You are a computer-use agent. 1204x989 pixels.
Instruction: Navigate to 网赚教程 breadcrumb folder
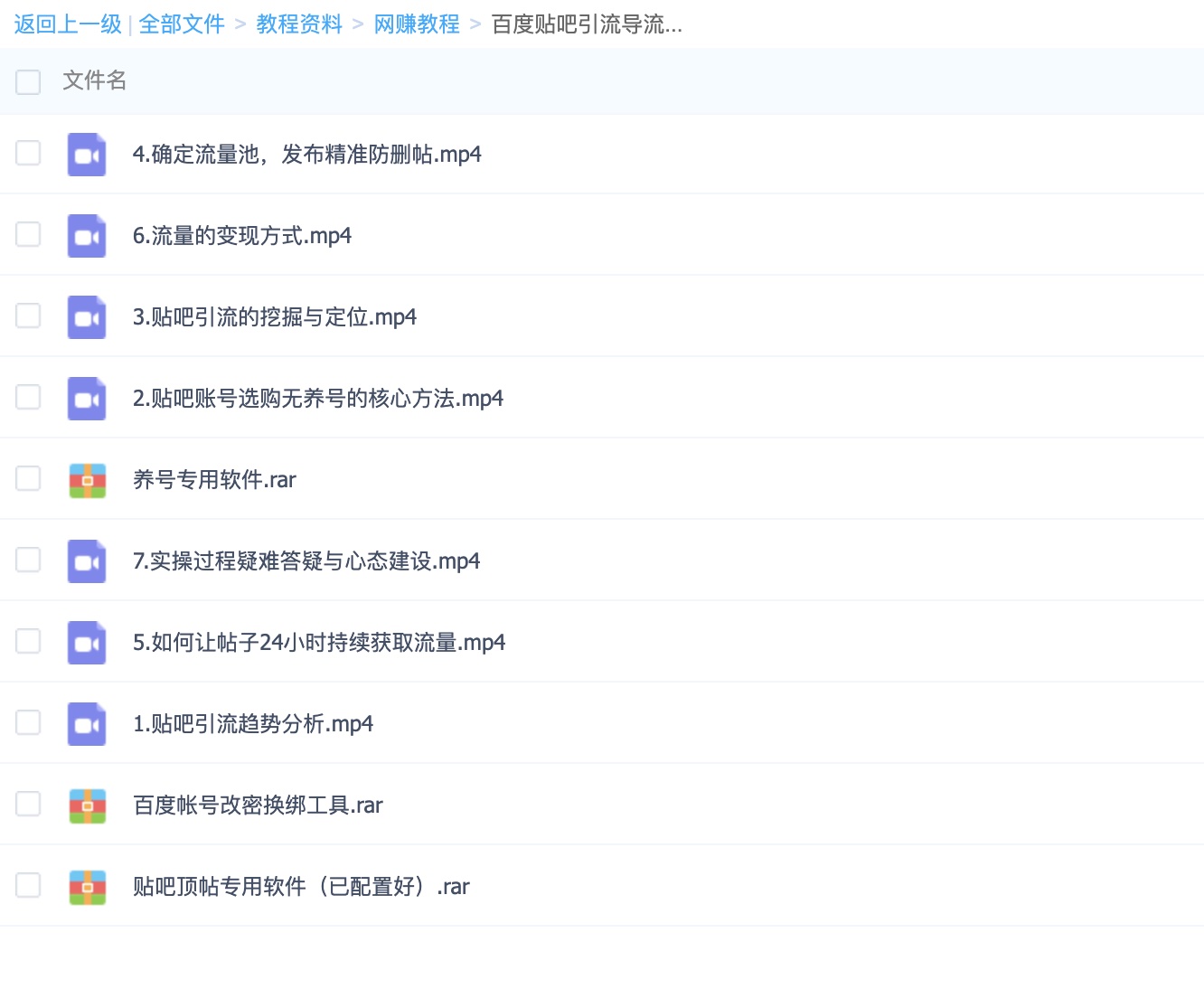(417, 24)
